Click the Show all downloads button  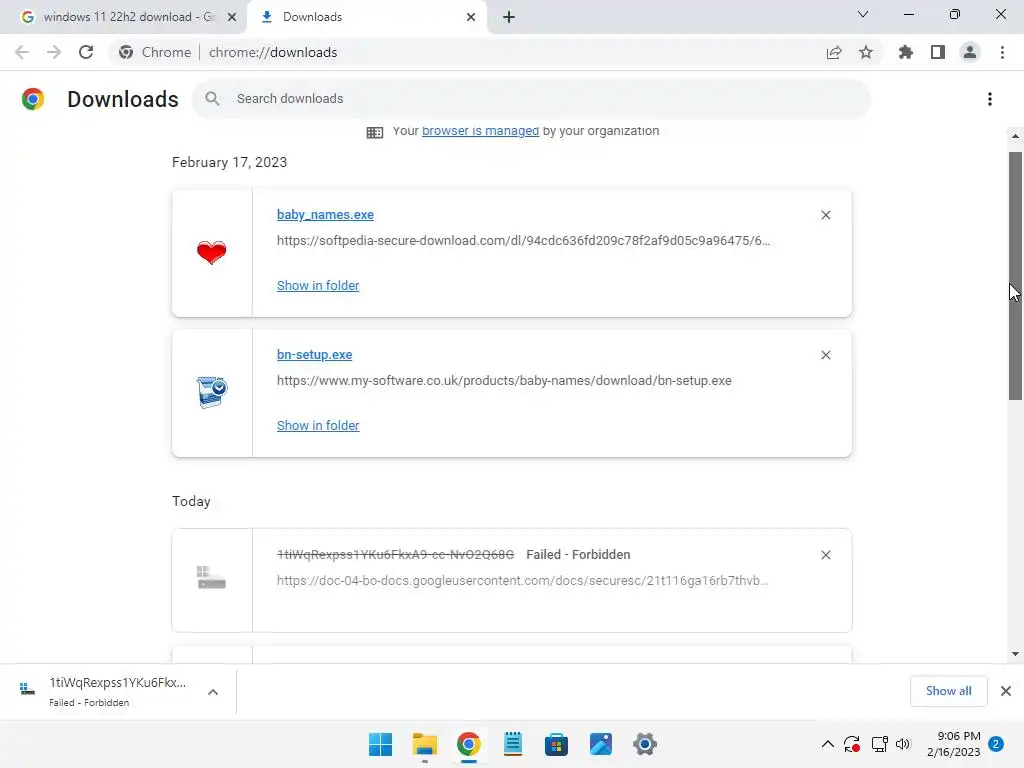click(948, 691)
